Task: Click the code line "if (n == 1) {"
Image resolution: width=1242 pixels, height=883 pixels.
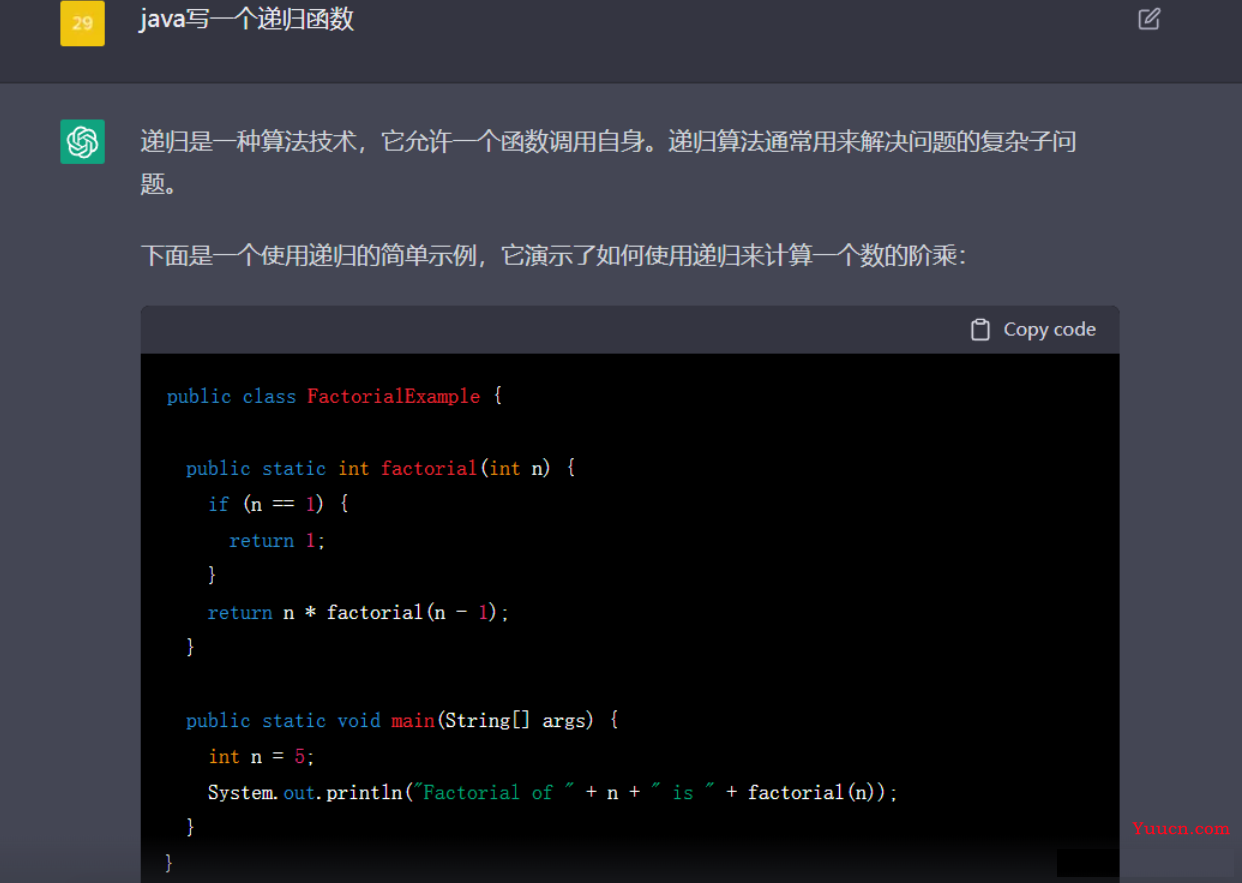Action: click(x=278, y=504)
